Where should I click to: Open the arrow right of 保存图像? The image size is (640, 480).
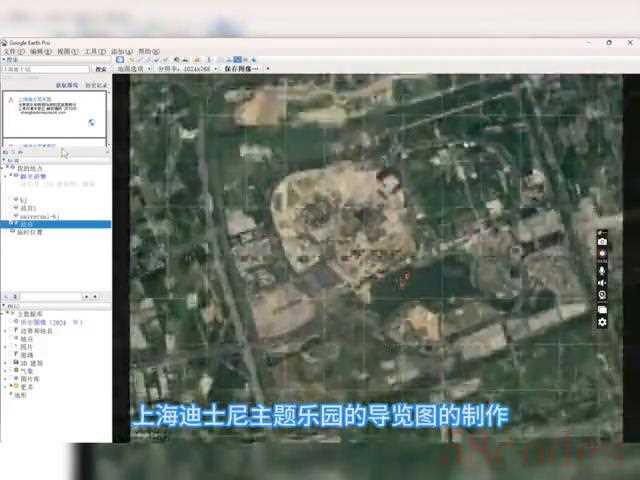point(268,69)
